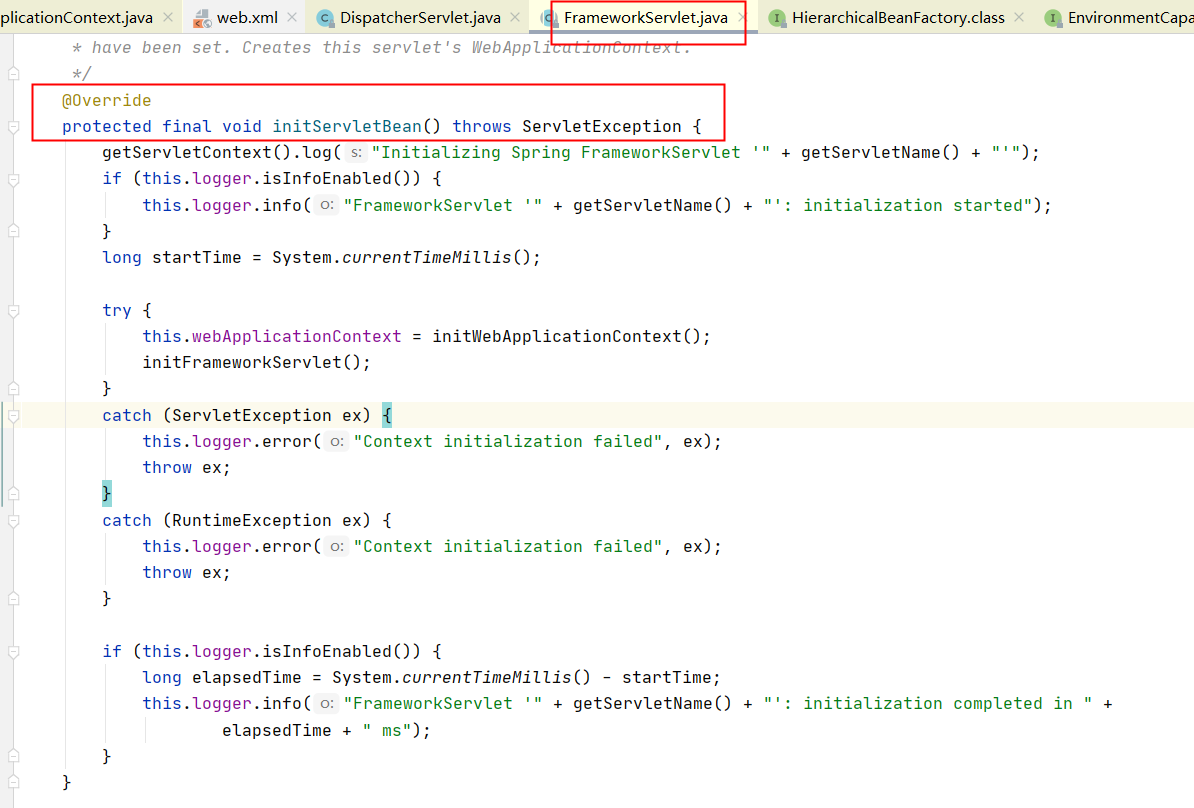Click fold end marker closing the last if block
The height and width of the screenshot is (808, 1194).
tap(14, 755)
